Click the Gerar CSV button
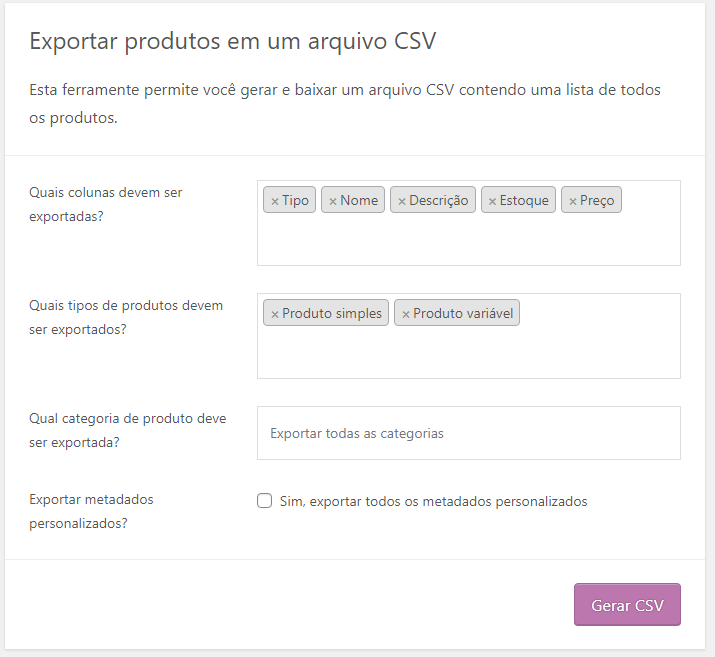Screen dimensions: 715x657 627,605
